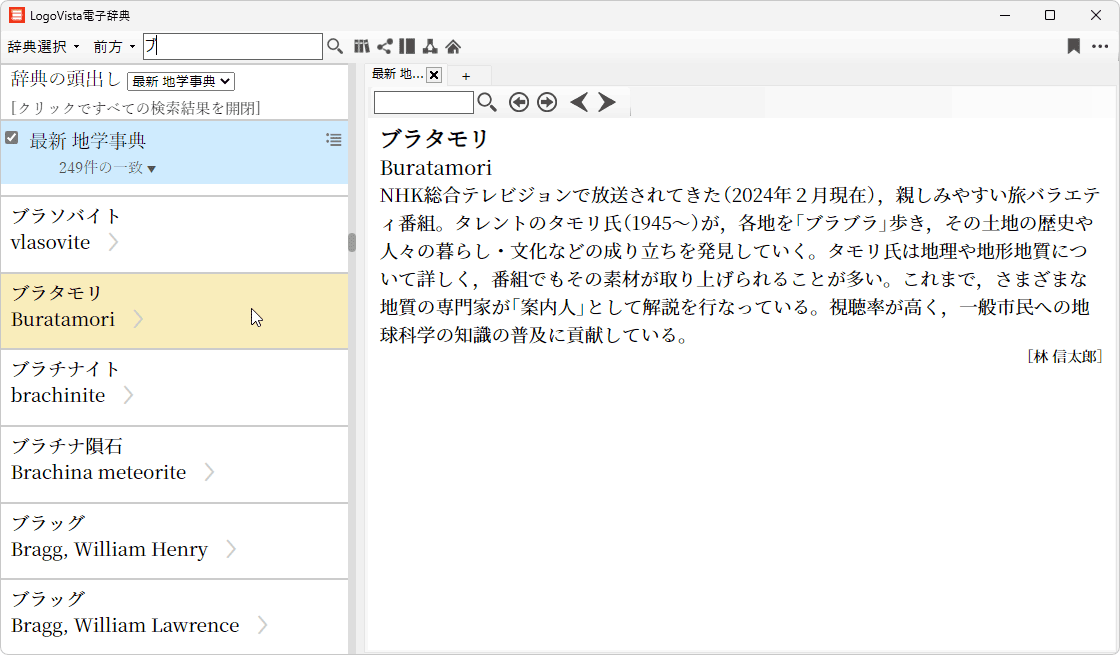
Task: Click the next entry right chevron
Action: point(607,102)
